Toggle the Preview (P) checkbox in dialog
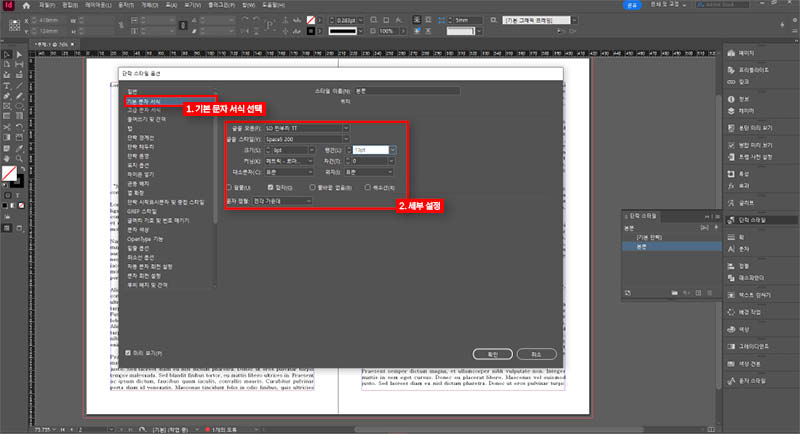The image size is (800, 434). coord(128,353)
